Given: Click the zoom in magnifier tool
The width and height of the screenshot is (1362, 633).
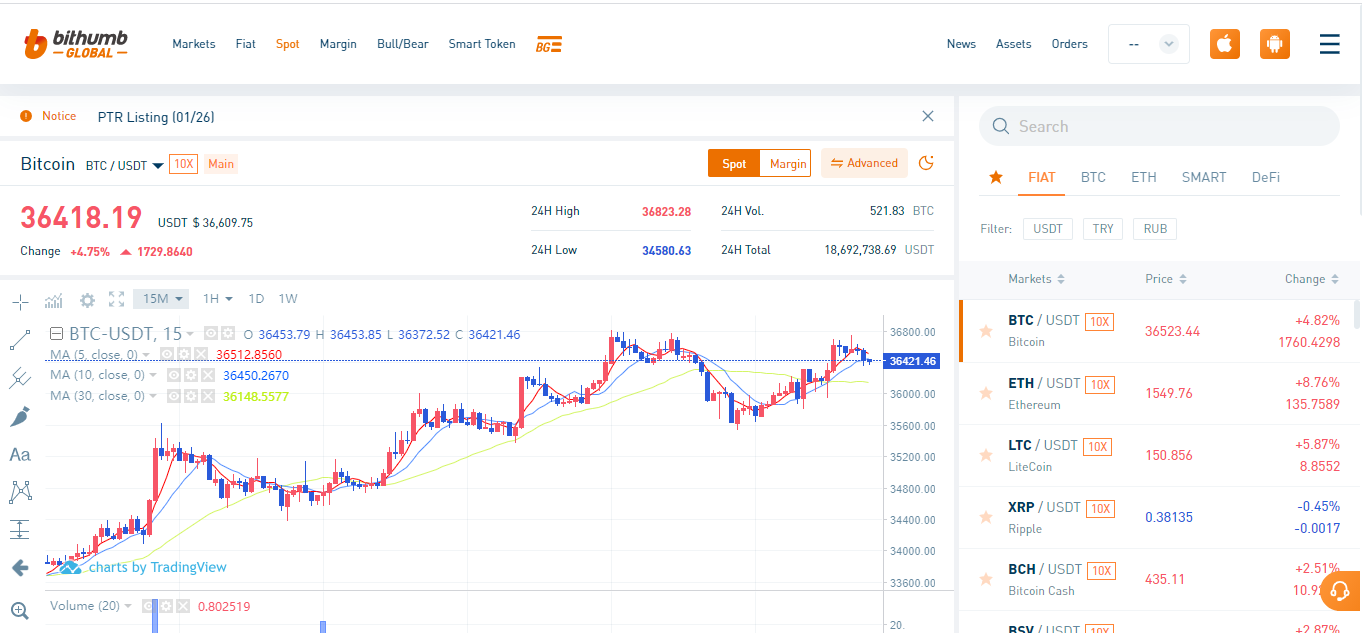Looking at the screenshot, I should [x=20, y=610].
